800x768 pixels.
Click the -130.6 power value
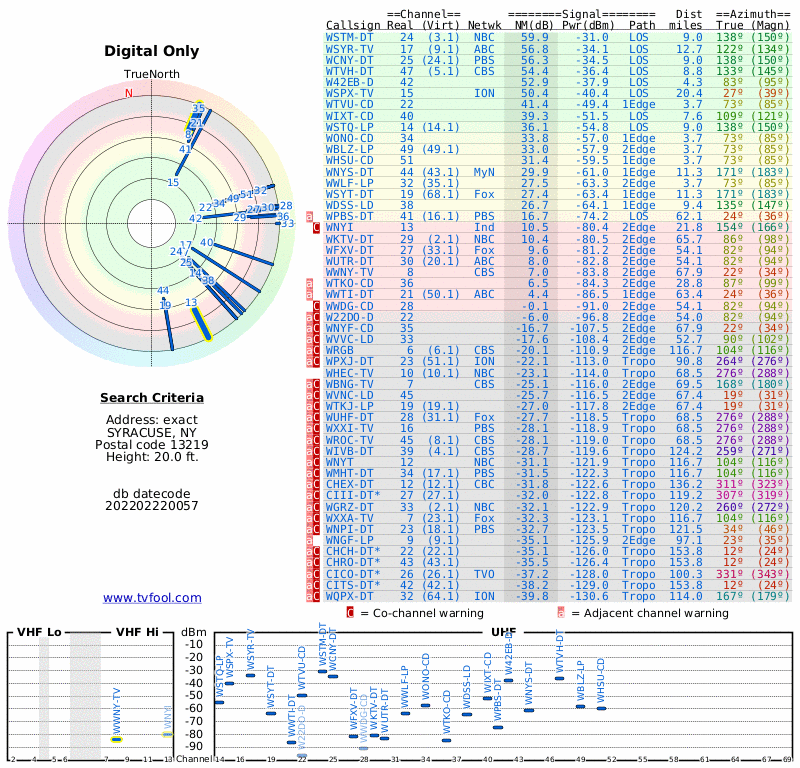pyautogui.click(x=589, y=596)
